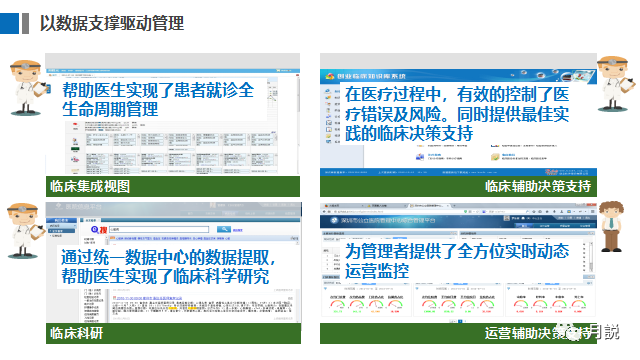The height and width of the screenshot is (360, 640).
Task: Click the QR code icon in platform header
Action: [x=507, y=219]
